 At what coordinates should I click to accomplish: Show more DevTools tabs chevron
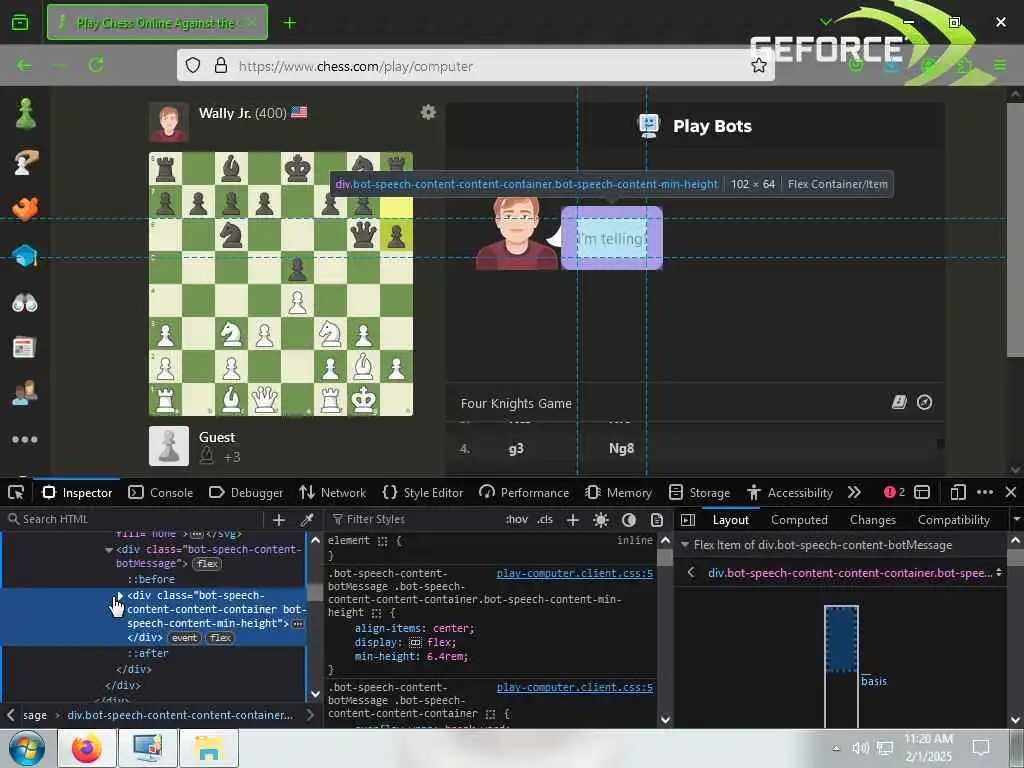pos(854,492)
